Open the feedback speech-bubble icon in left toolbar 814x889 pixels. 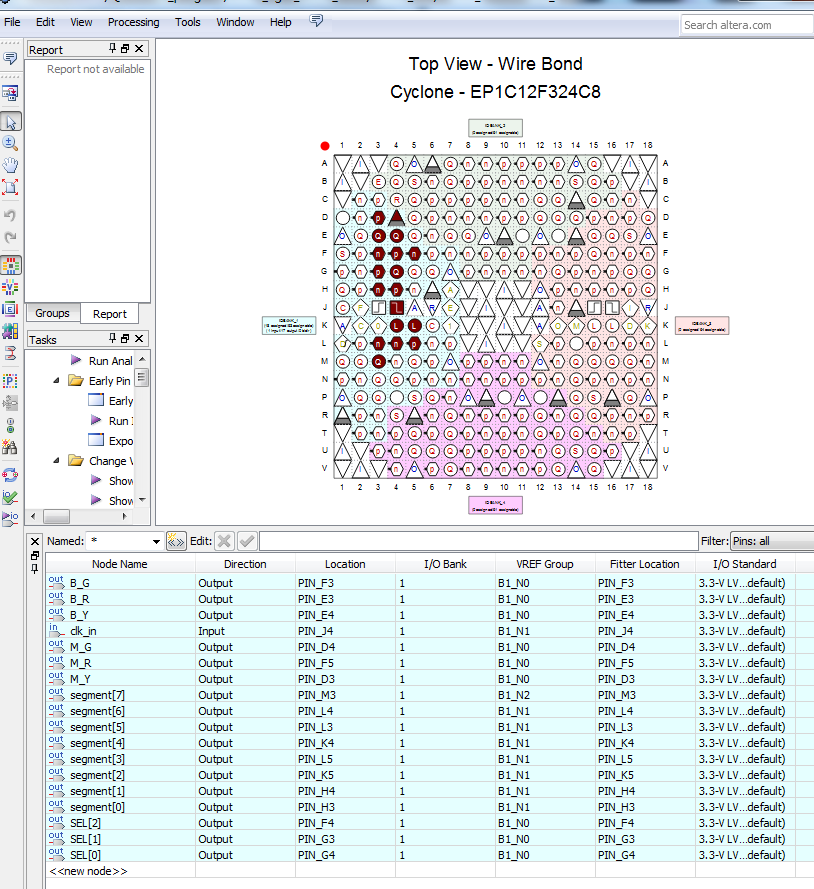11,58
